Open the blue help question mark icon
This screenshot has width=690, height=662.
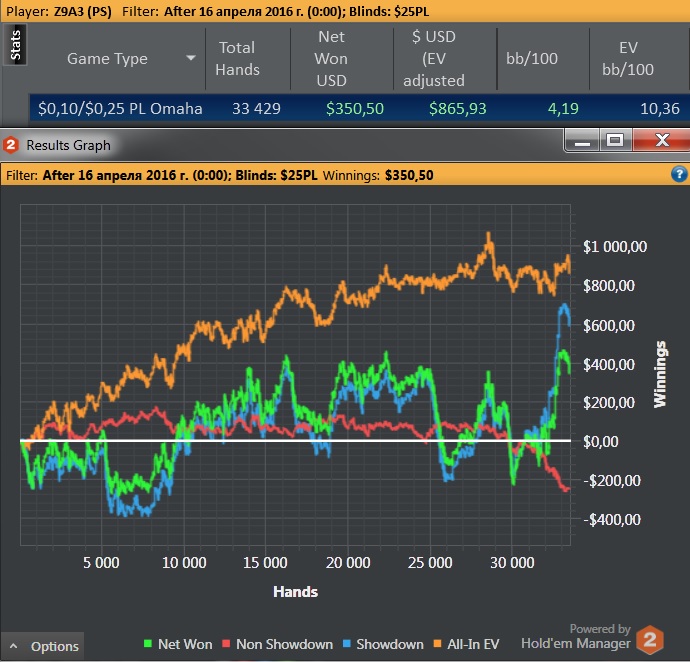coord(679,174)
